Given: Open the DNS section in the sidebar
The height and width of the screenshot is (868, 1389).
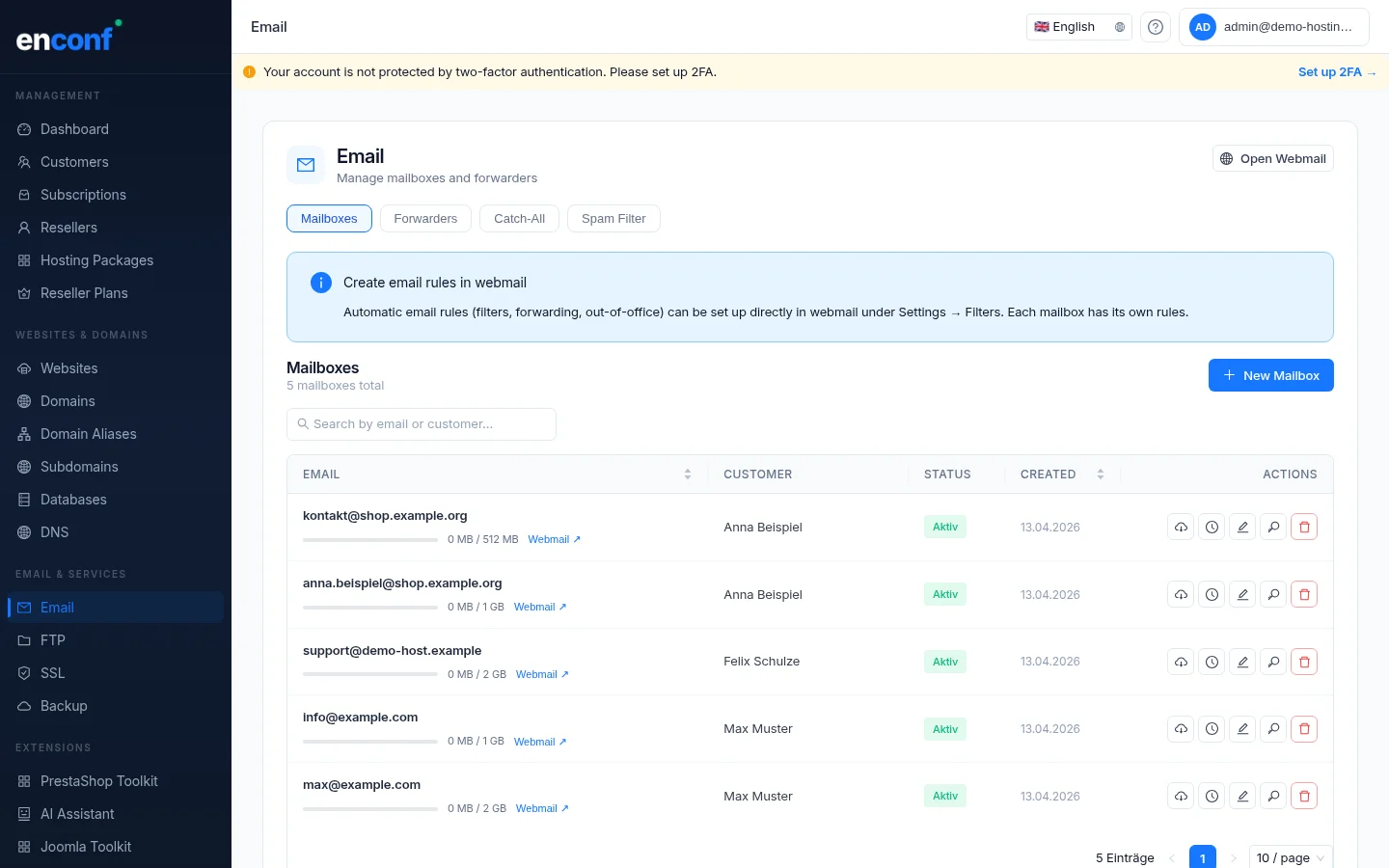Looking at the screenshot, I should click(x=54, y=532).
